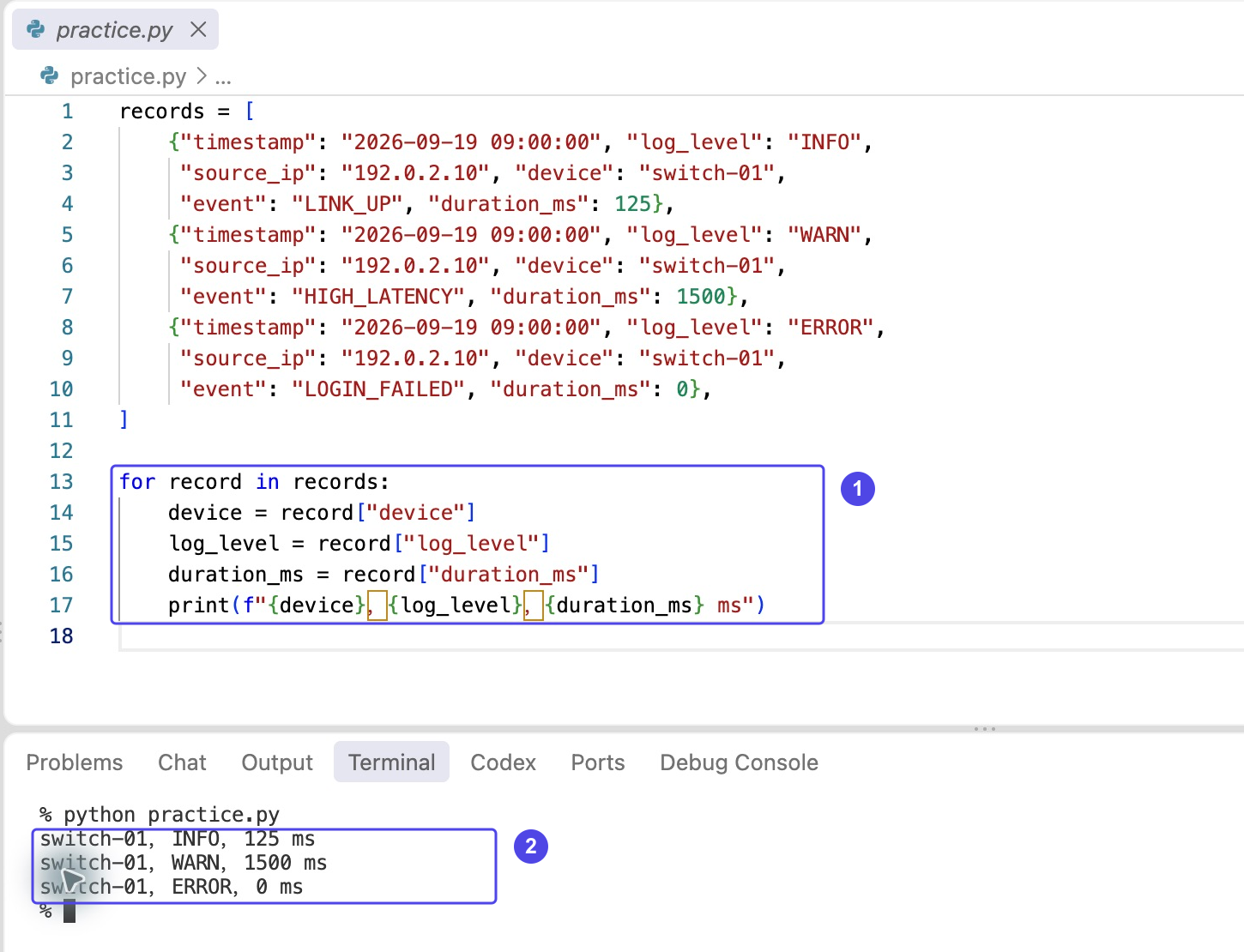Image resolution: width=1244 pixels, height=952 pixels.
Task: Click the 'python practice.py' terminal command
Action: 172,815
